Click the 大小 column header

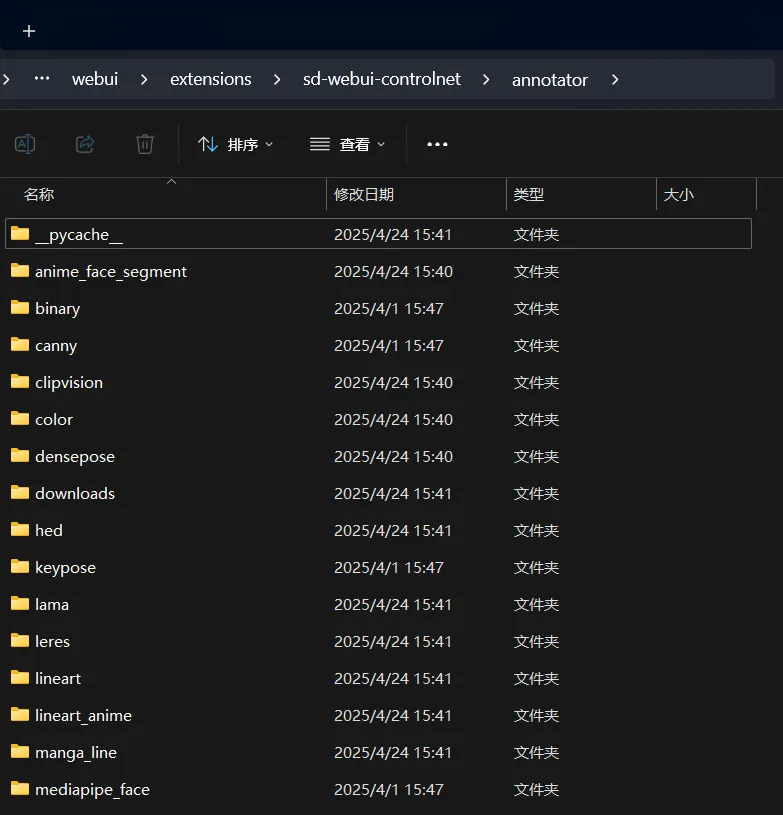tap(679, 195)
